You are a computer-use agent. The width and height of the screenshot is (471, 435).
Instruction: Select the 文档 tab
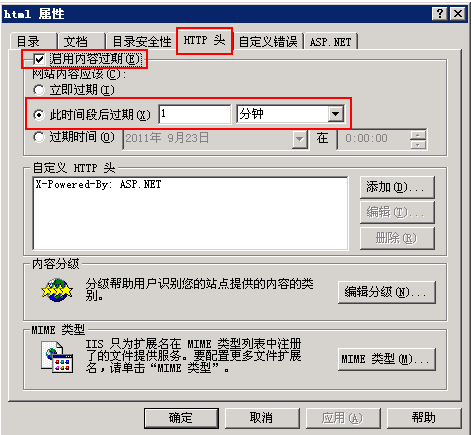[x=76, y=42]
